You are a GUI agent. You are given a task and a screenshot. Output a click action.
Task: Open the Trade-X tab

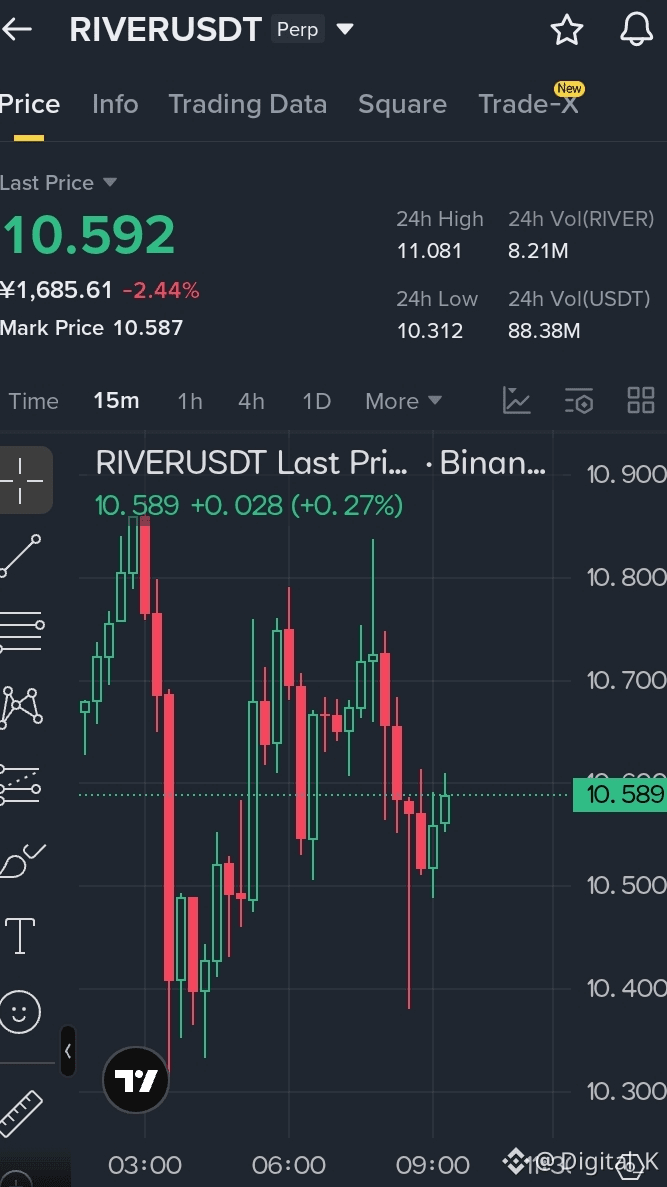pos(528,104)
